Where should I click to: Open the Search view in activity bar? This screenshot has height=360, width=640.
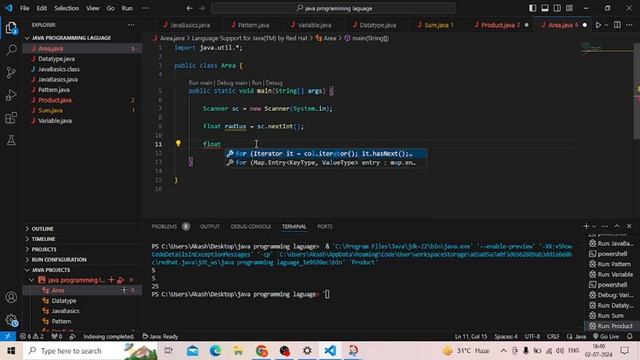(x=11, y=50)
